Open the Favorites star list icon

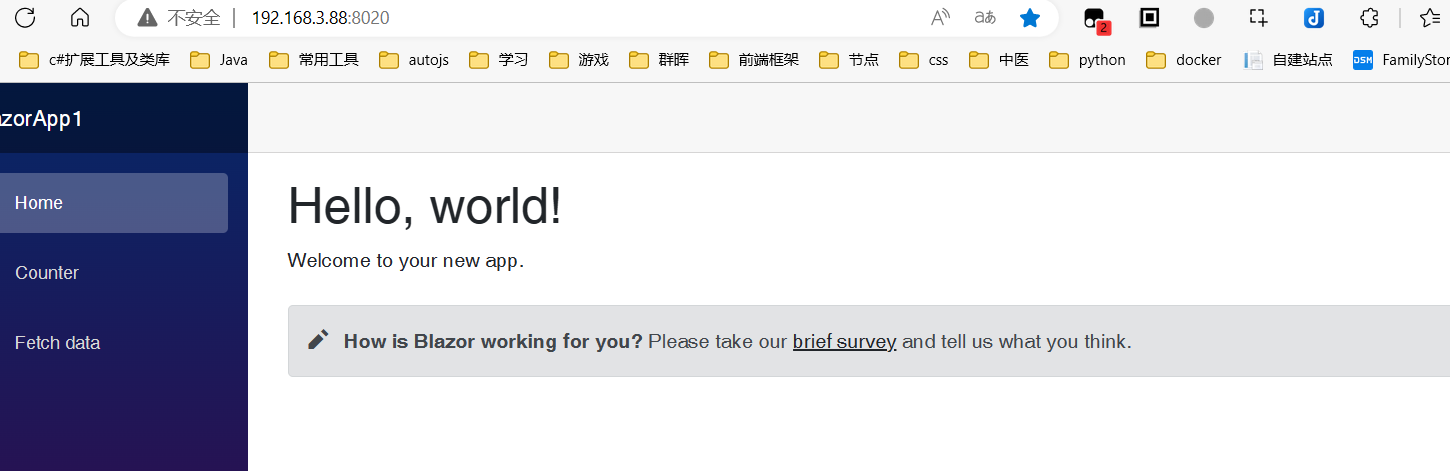(1431, 17)
